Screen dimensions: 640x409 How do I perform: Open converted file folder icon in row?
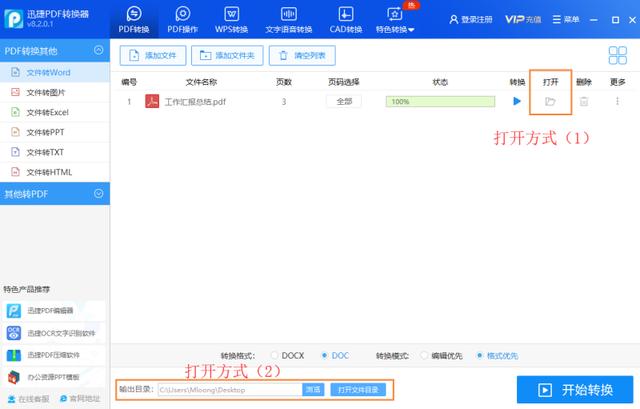(x=550, y=101)
